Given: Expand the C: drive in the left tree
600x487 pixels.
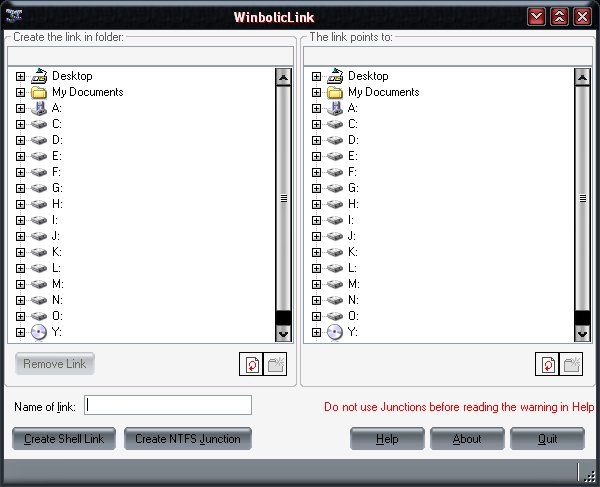Looking at the screenshot, I should (x=21, y=124).
